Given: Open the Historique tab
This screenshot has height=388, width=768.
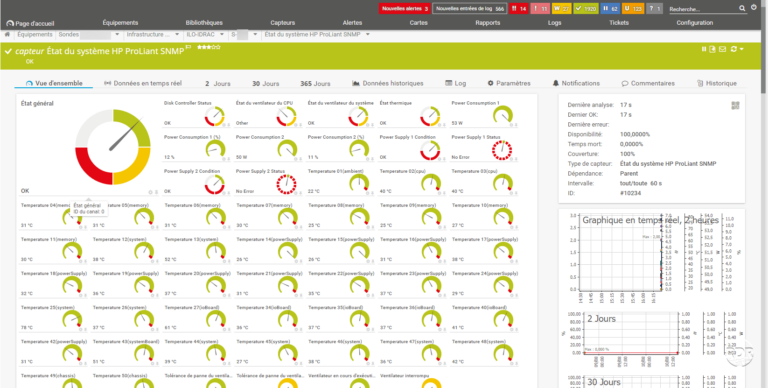Looking at the screenshot, I should (717, 83).
